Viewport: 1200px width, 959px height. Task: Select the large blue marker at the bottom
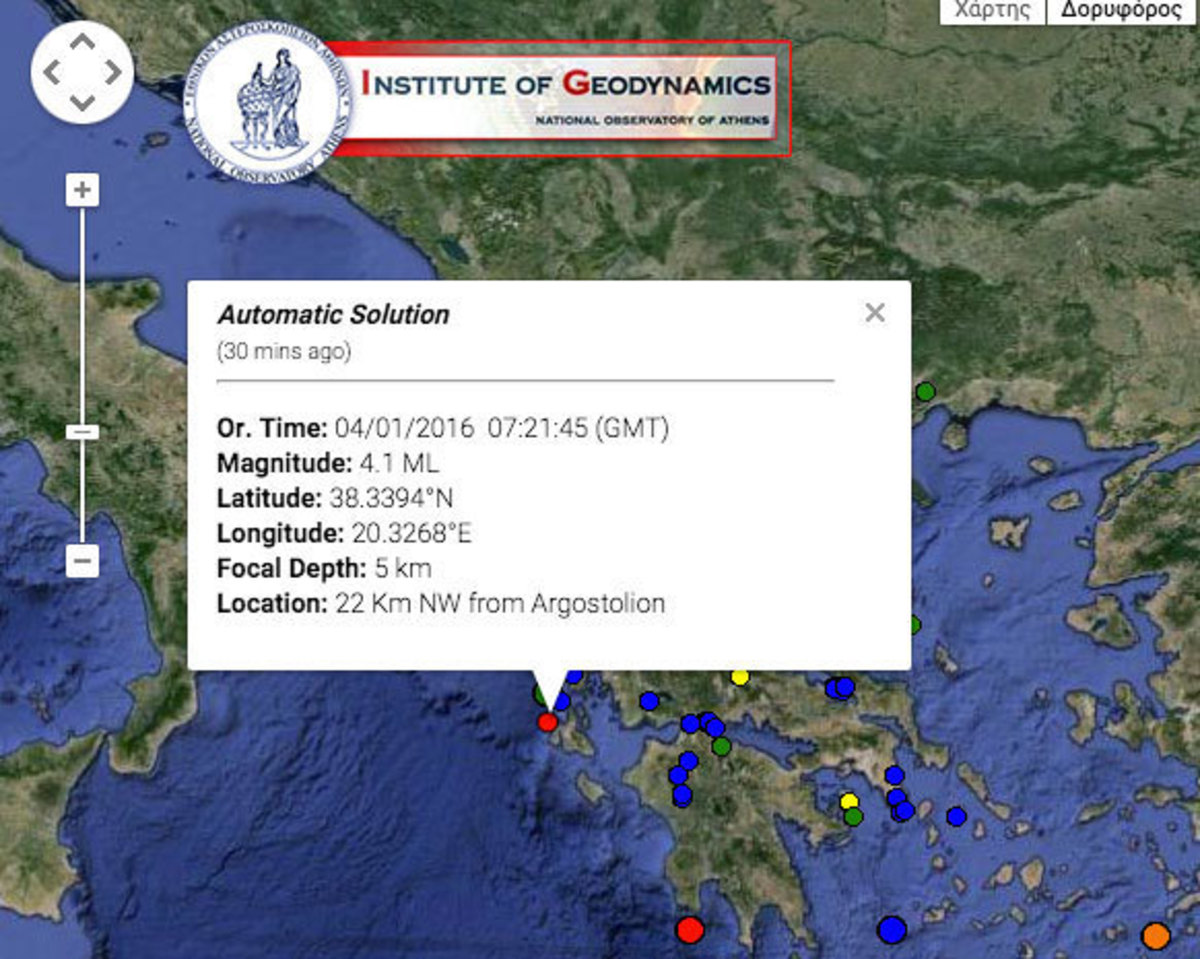tap(891, 930)
